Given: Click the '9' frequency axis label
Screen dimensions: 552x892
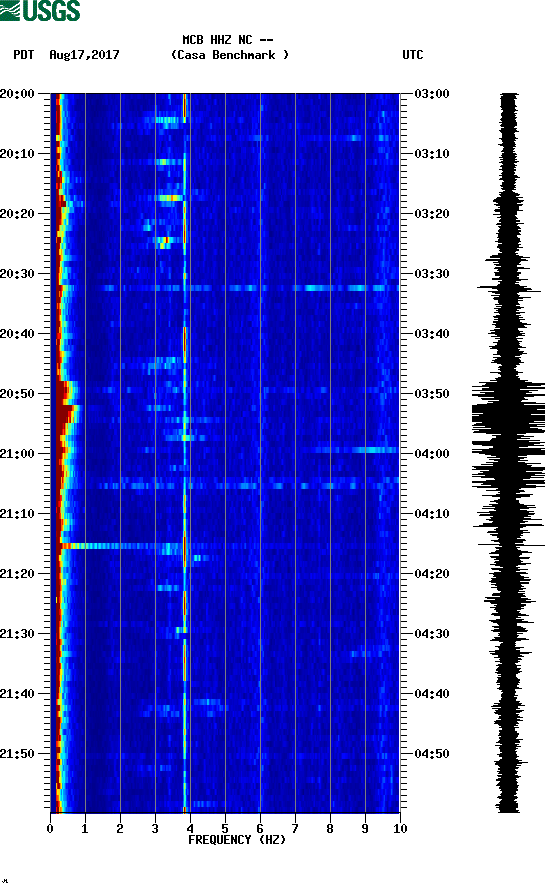Looking at the screenshot, I should click(365, 829).
